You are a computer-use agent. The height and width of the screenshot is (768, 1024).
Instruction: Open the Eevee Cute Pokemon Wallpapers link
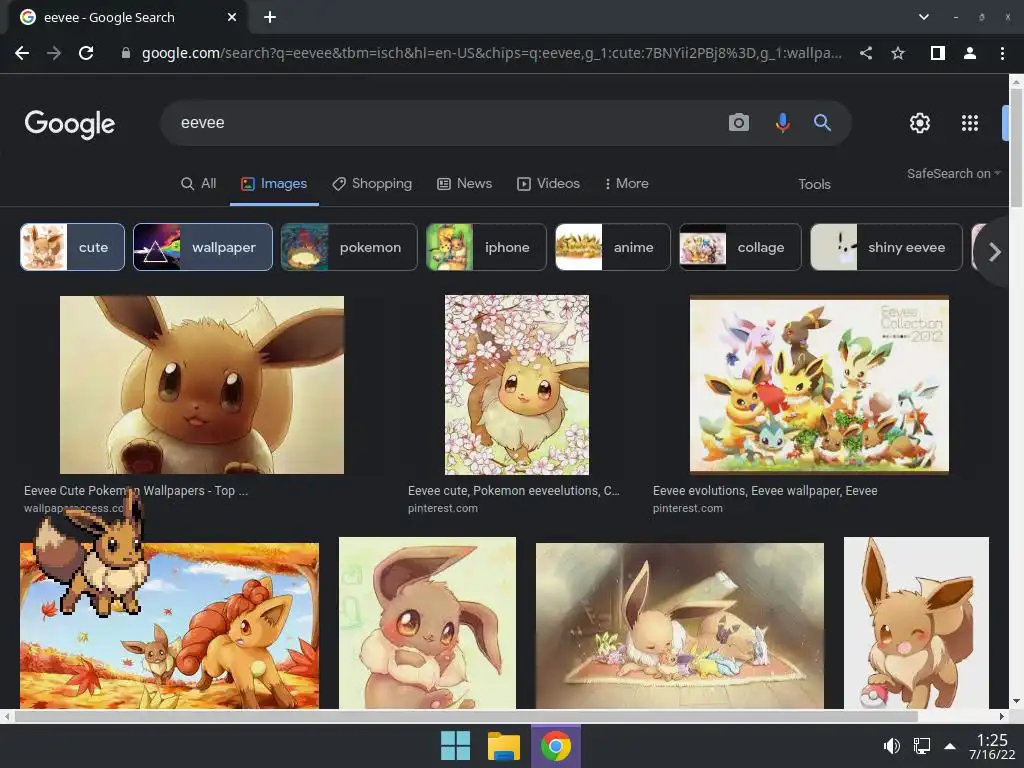point(136,490)
